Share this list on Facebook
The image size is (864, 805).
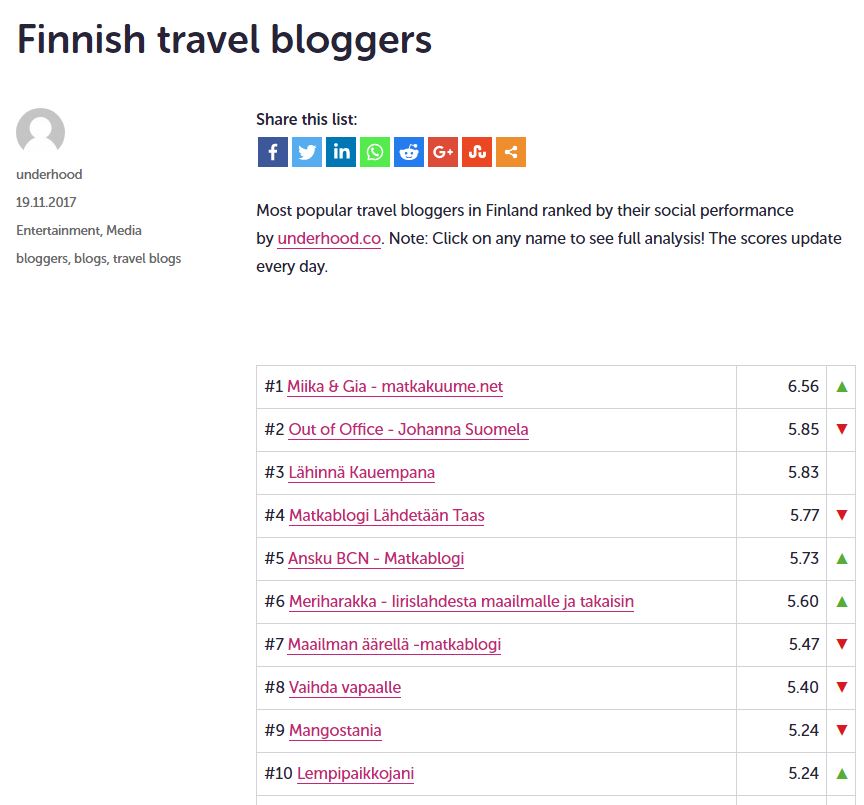[x=273, y=152]
